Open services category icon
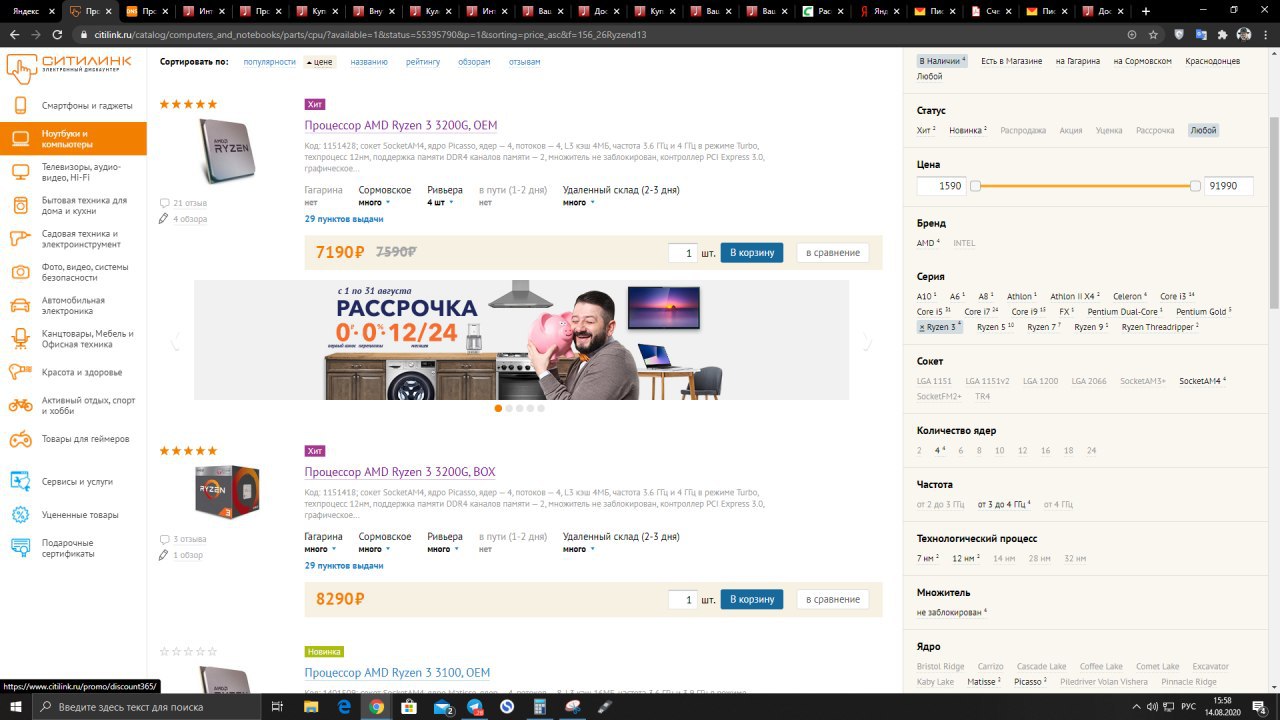The width and height of the screenshot is (1280, 720). click(20, 481)
